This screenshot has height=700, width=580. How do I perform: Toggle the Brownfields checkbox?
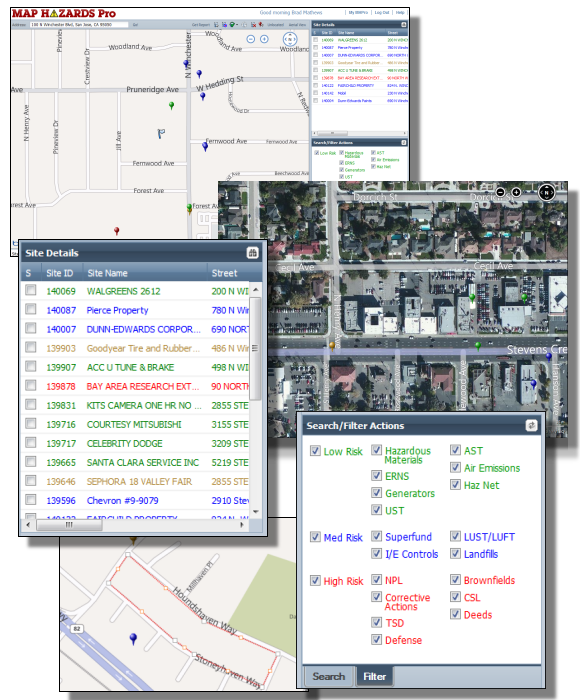[x=455, y=579]
